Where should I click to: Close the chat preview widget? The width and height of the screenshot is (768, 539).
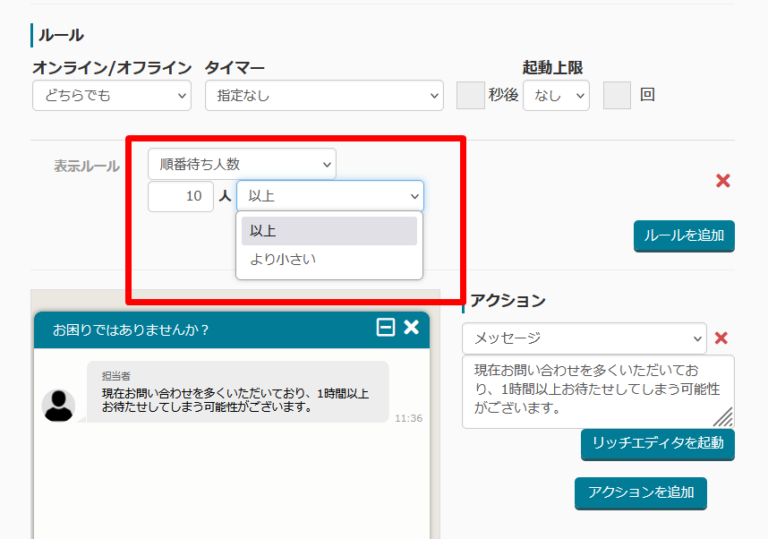pos(411,328)
